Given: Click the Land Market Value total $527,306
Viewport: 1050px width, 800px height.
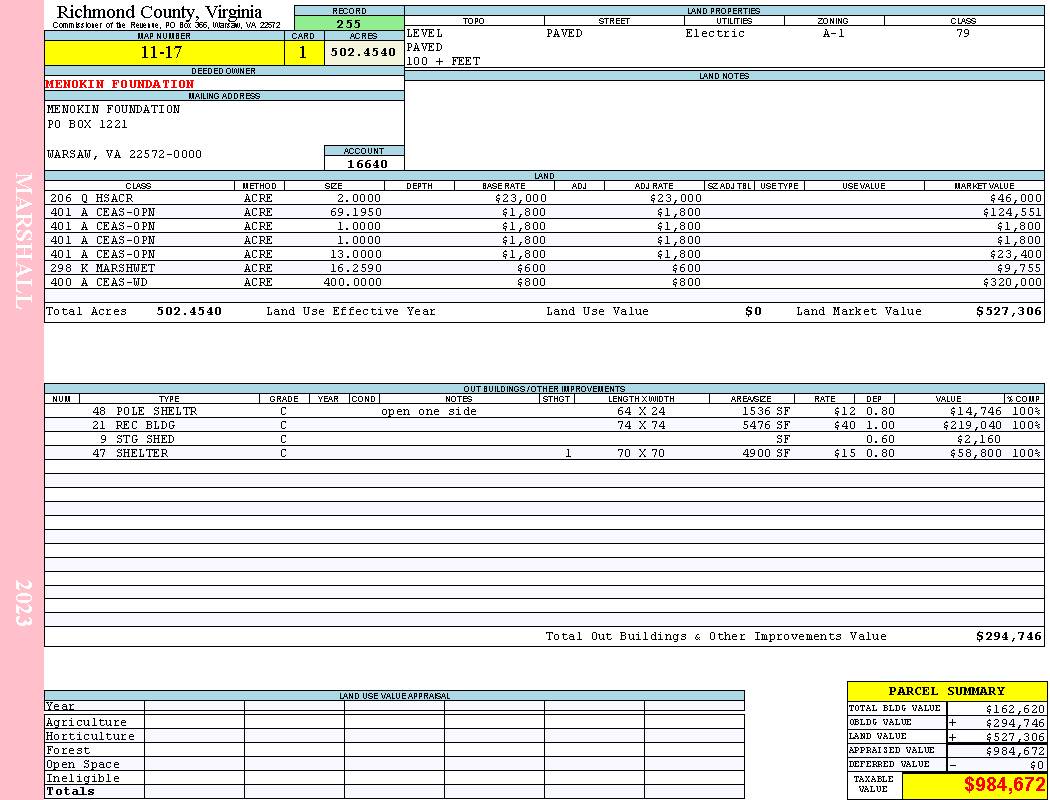Looking at the screenshot, I should [1008, 311].
